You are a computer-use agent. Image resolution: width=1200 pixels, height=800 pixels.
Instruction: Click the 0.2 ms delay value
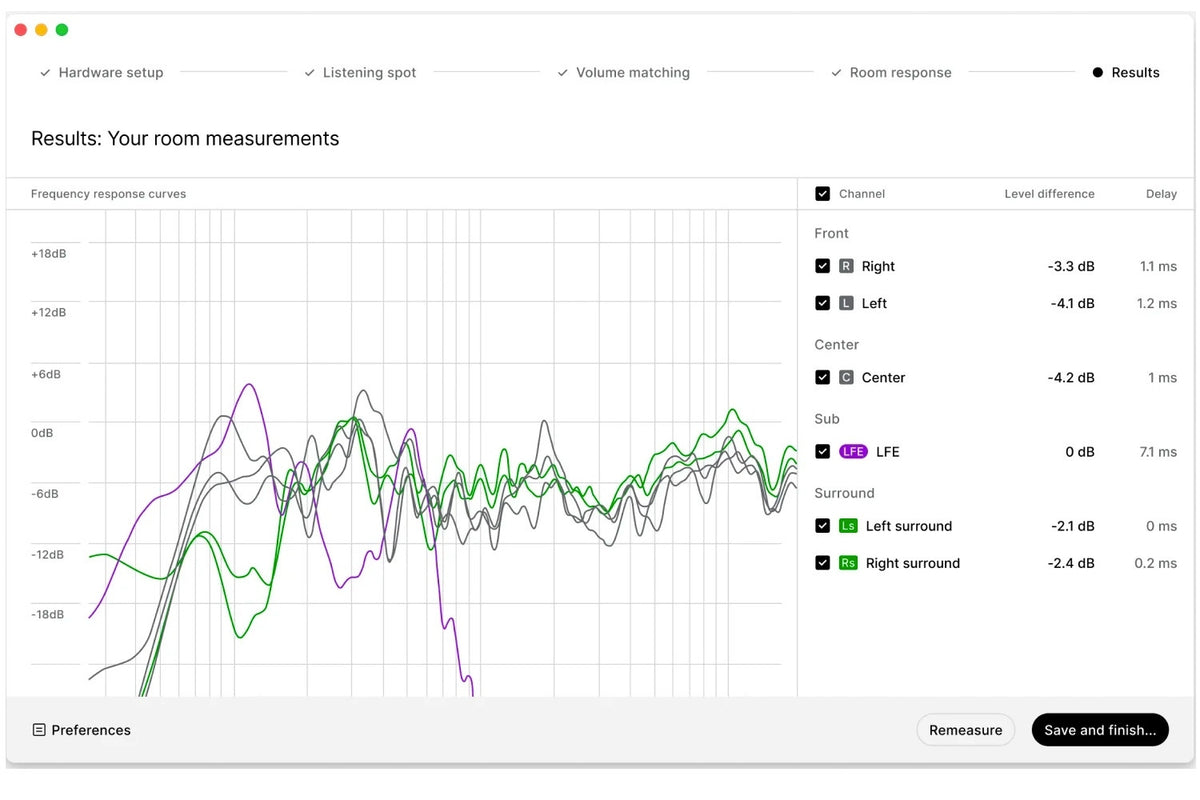1156,563
